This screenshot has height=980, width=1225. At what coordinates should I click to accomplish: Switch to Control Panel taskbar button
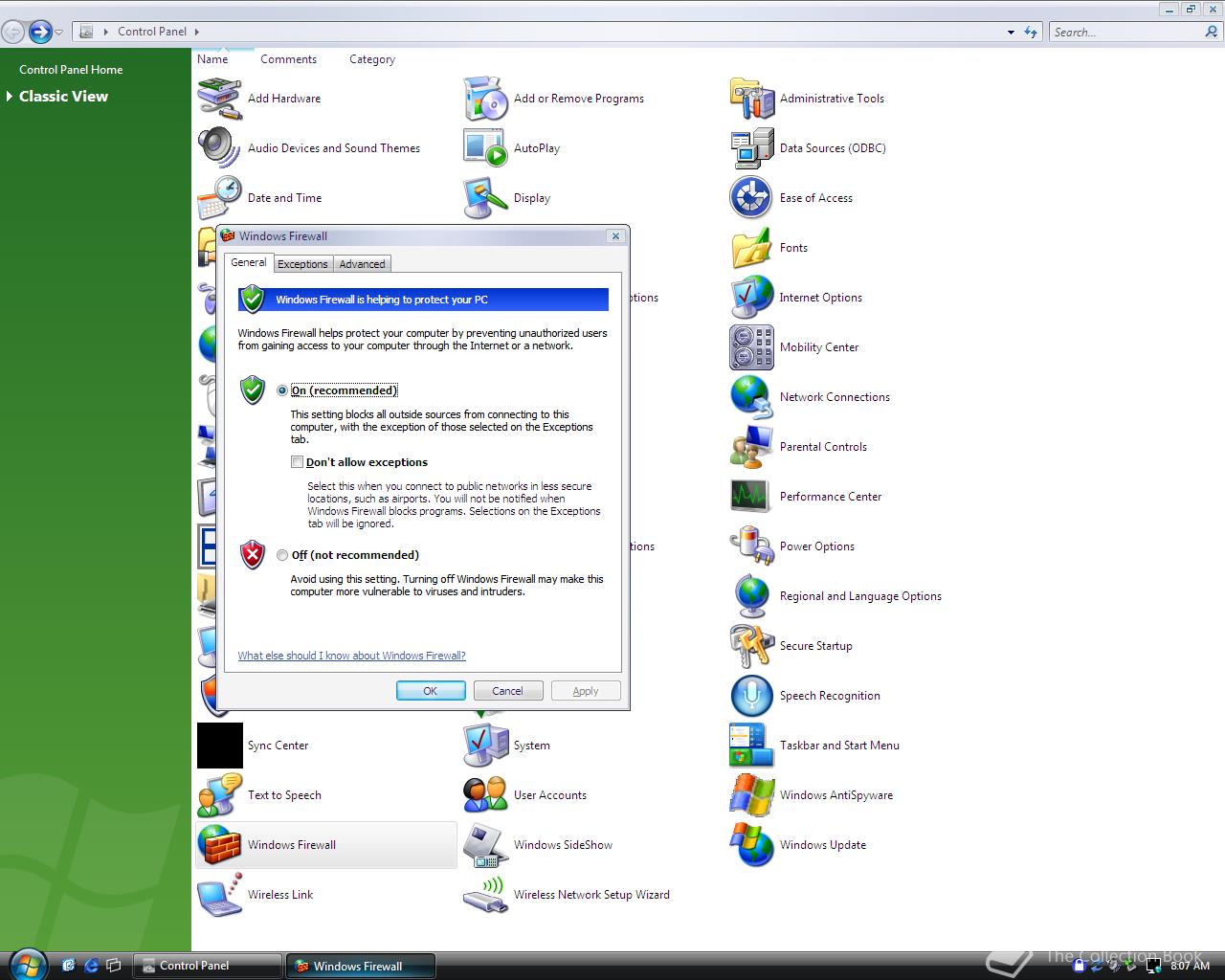208,966
